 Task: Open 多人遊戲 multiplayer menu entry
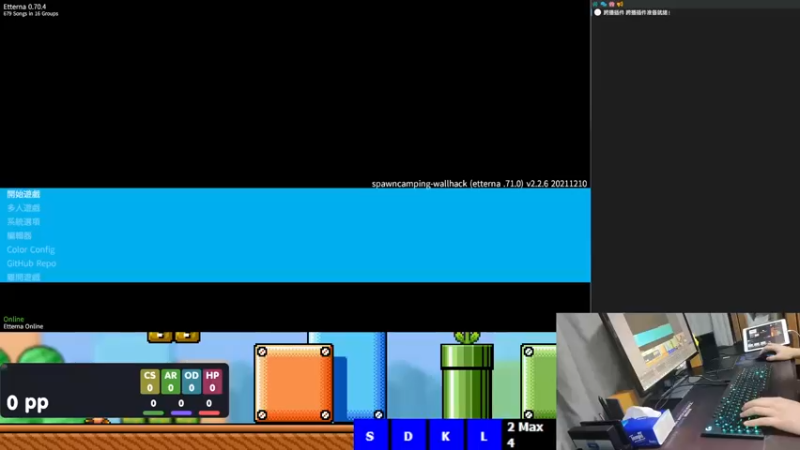click(23, 208)
